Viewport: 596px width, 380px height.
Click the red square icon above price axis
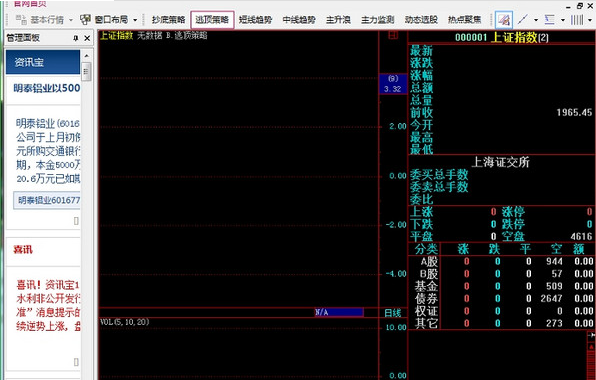click(x=393, y=35)
